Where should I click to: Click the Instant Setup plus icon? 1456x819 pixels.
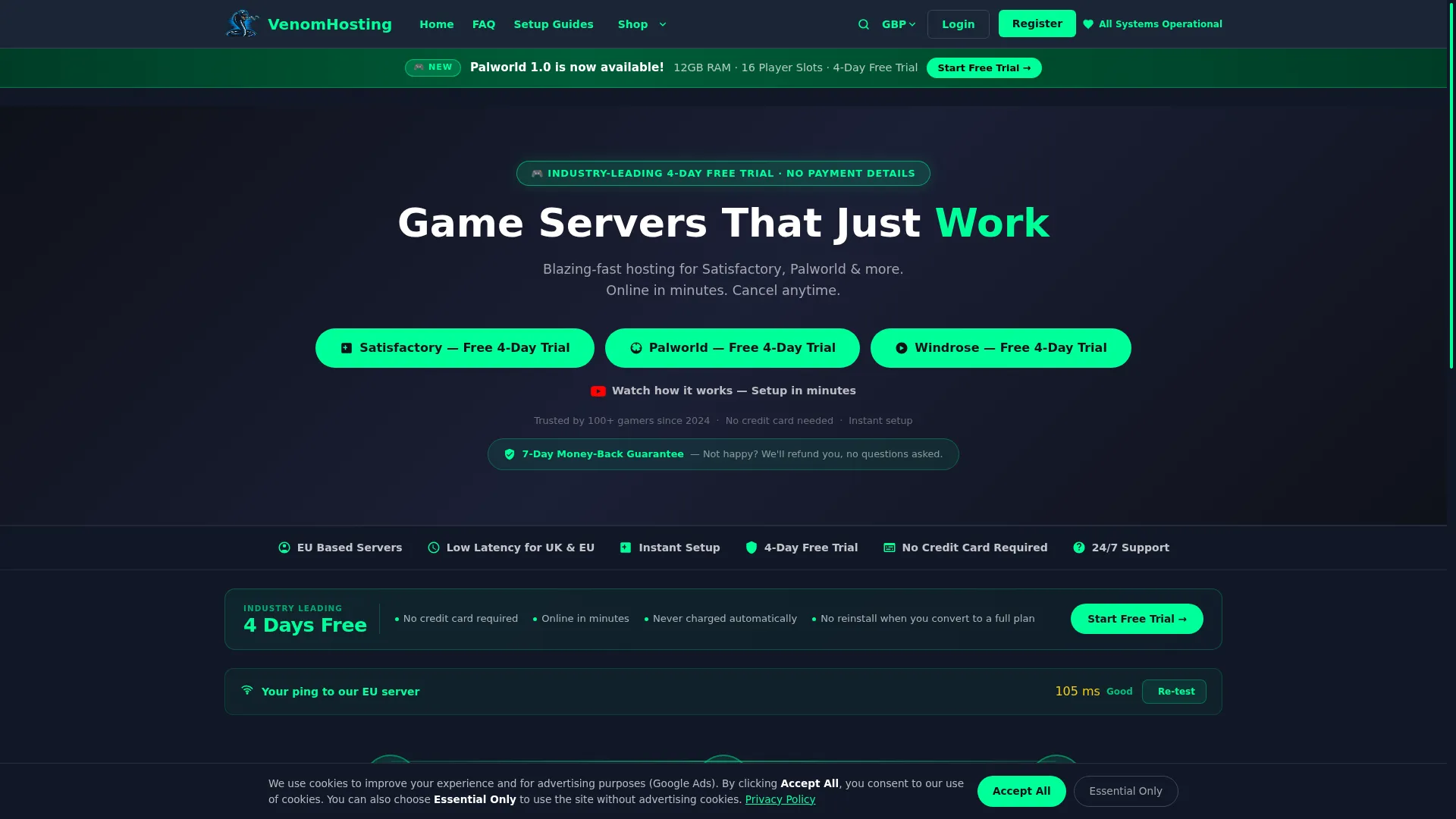(626, 548)
